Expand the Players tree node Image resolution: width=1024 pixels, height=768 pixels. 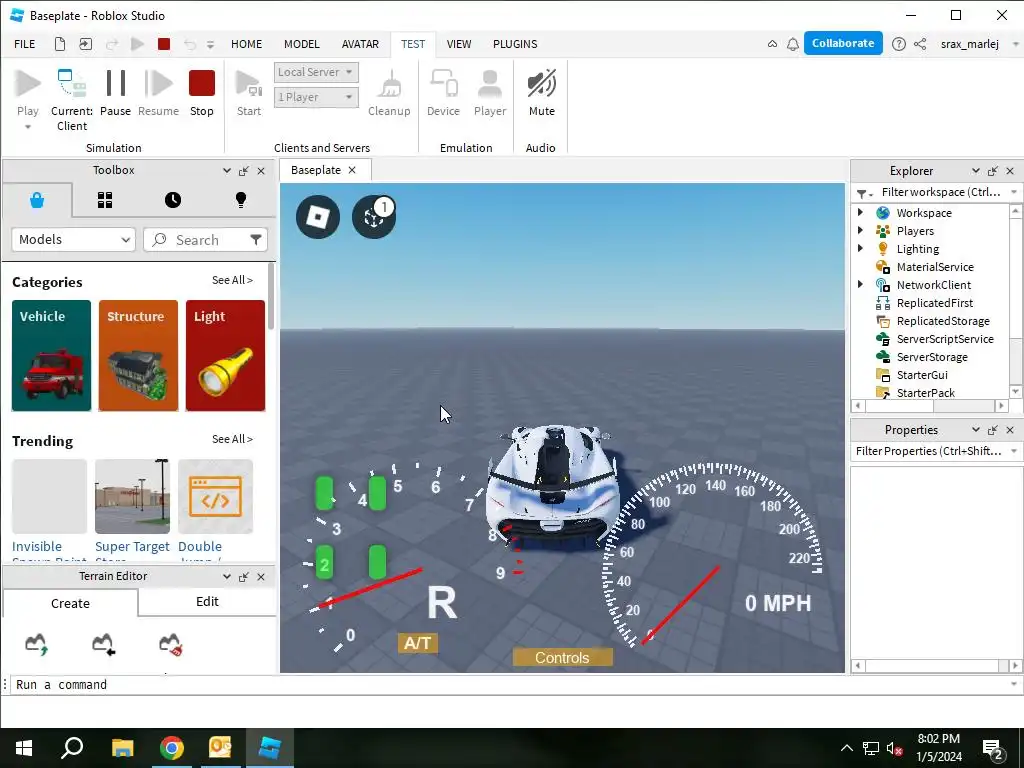tap(860, 230)
